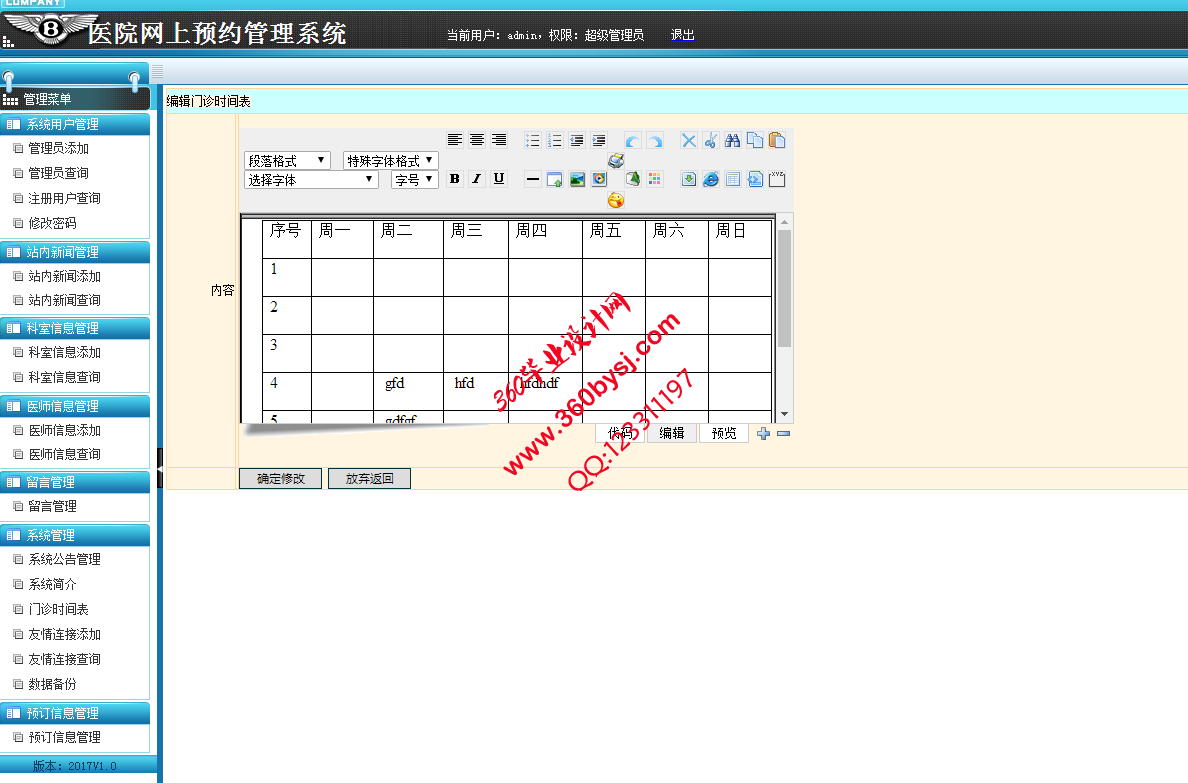Click the center align icon
The height and width of the screenshot is (783, 1188).
coord(477,140)
